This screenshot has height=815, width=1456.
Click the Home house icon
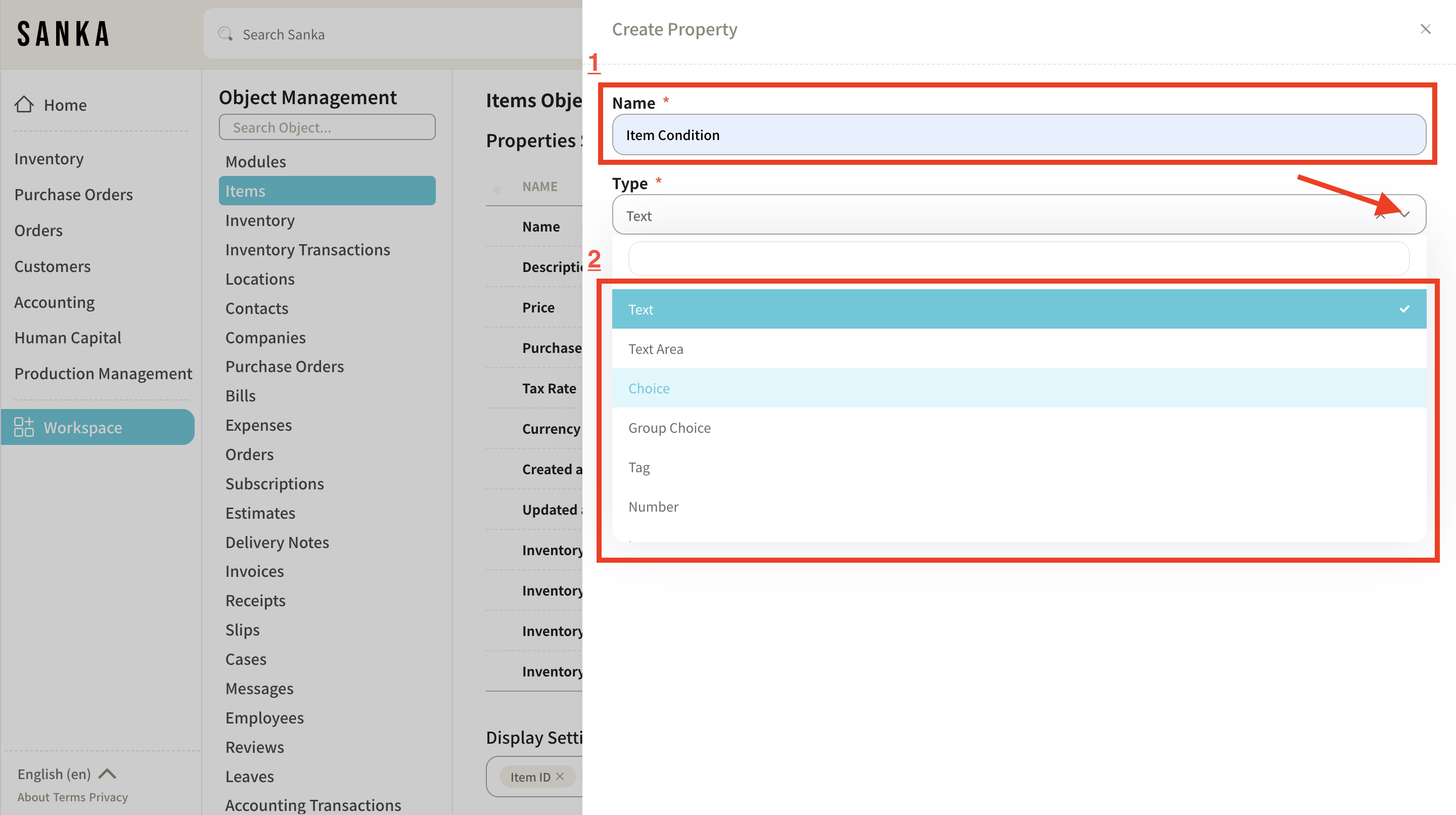coord(24,105)
